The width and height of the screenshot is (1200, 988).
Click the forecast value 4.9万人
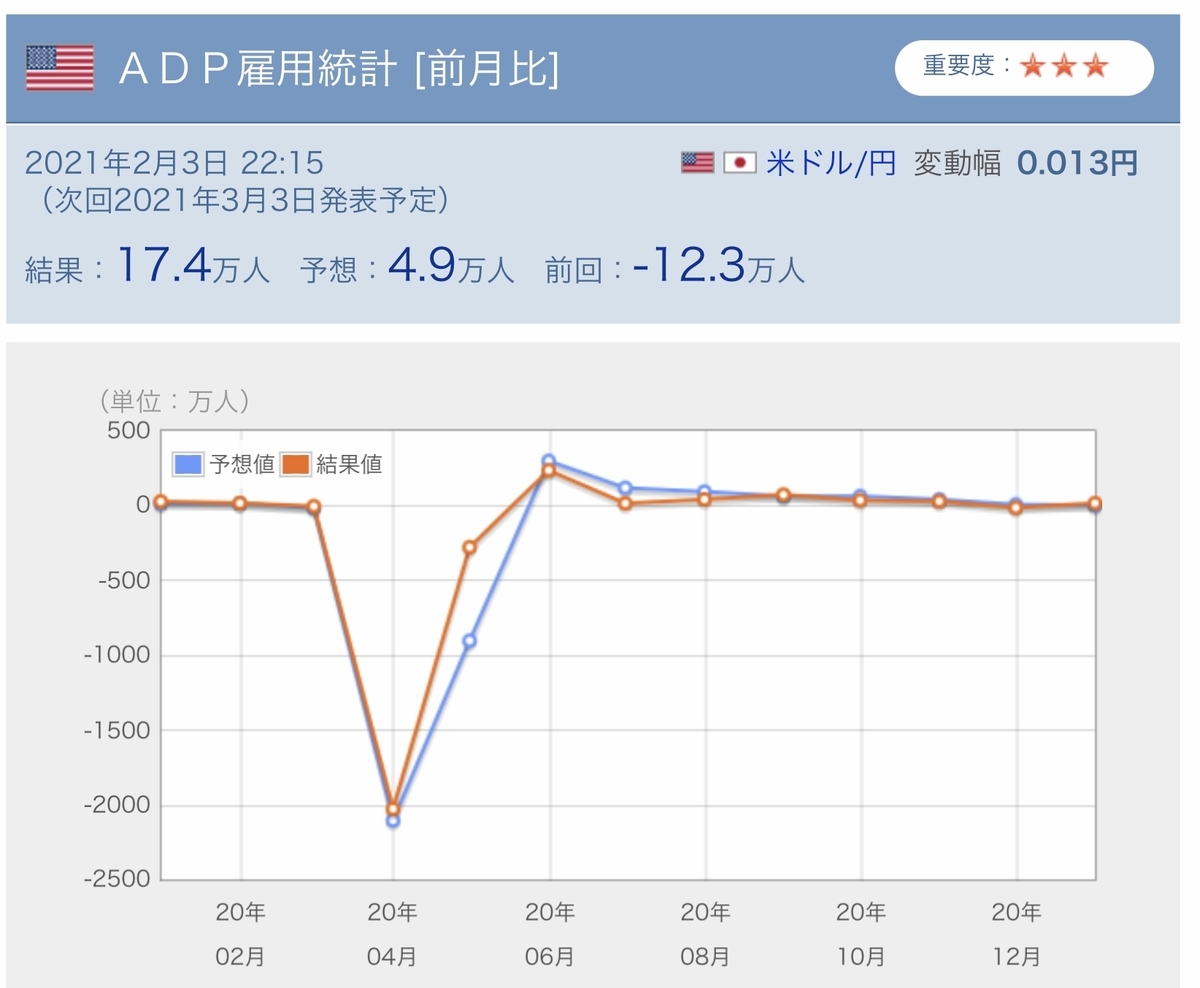click(449, 266)
